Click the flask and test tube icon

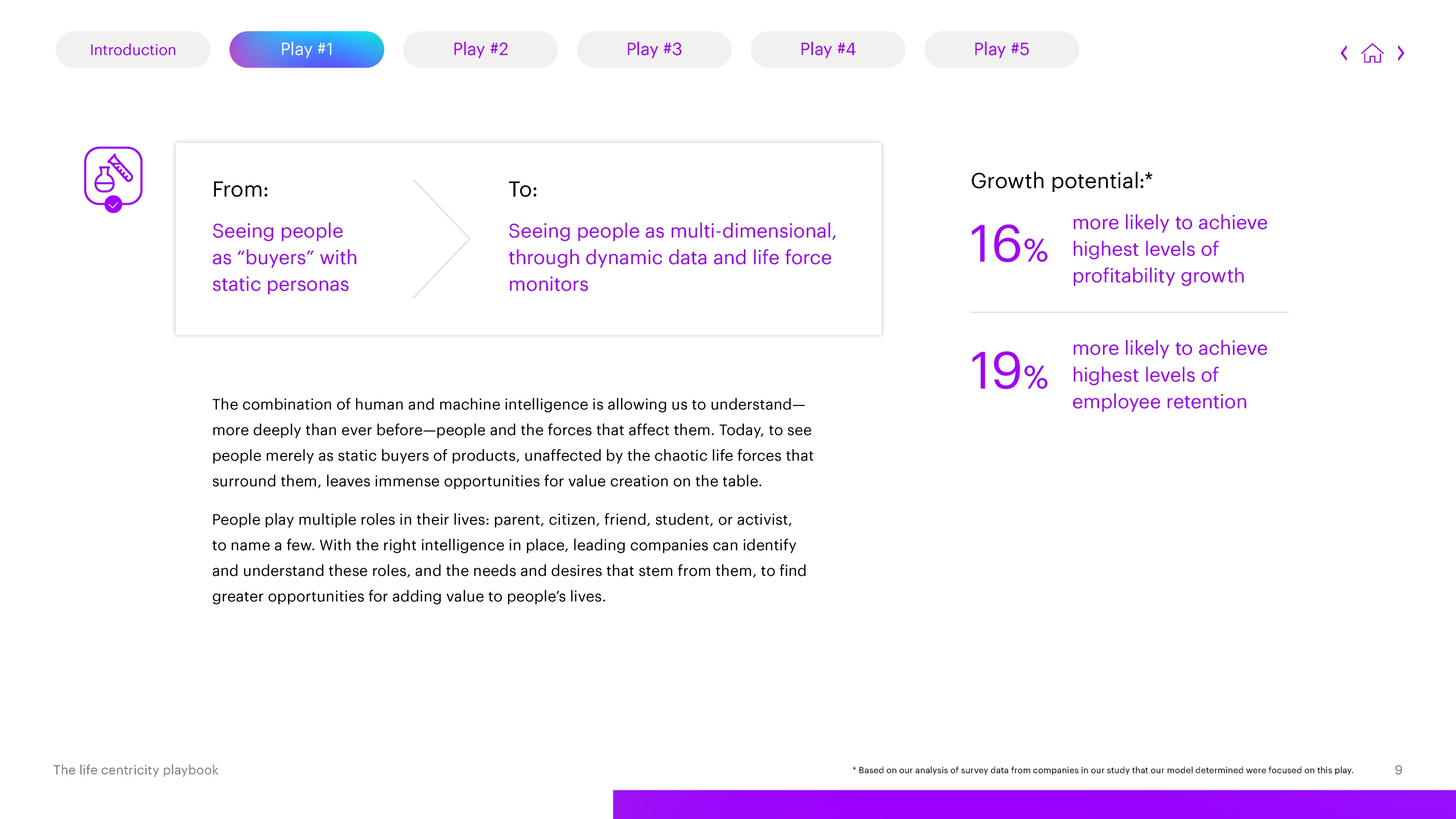click(x=113, y=176)
